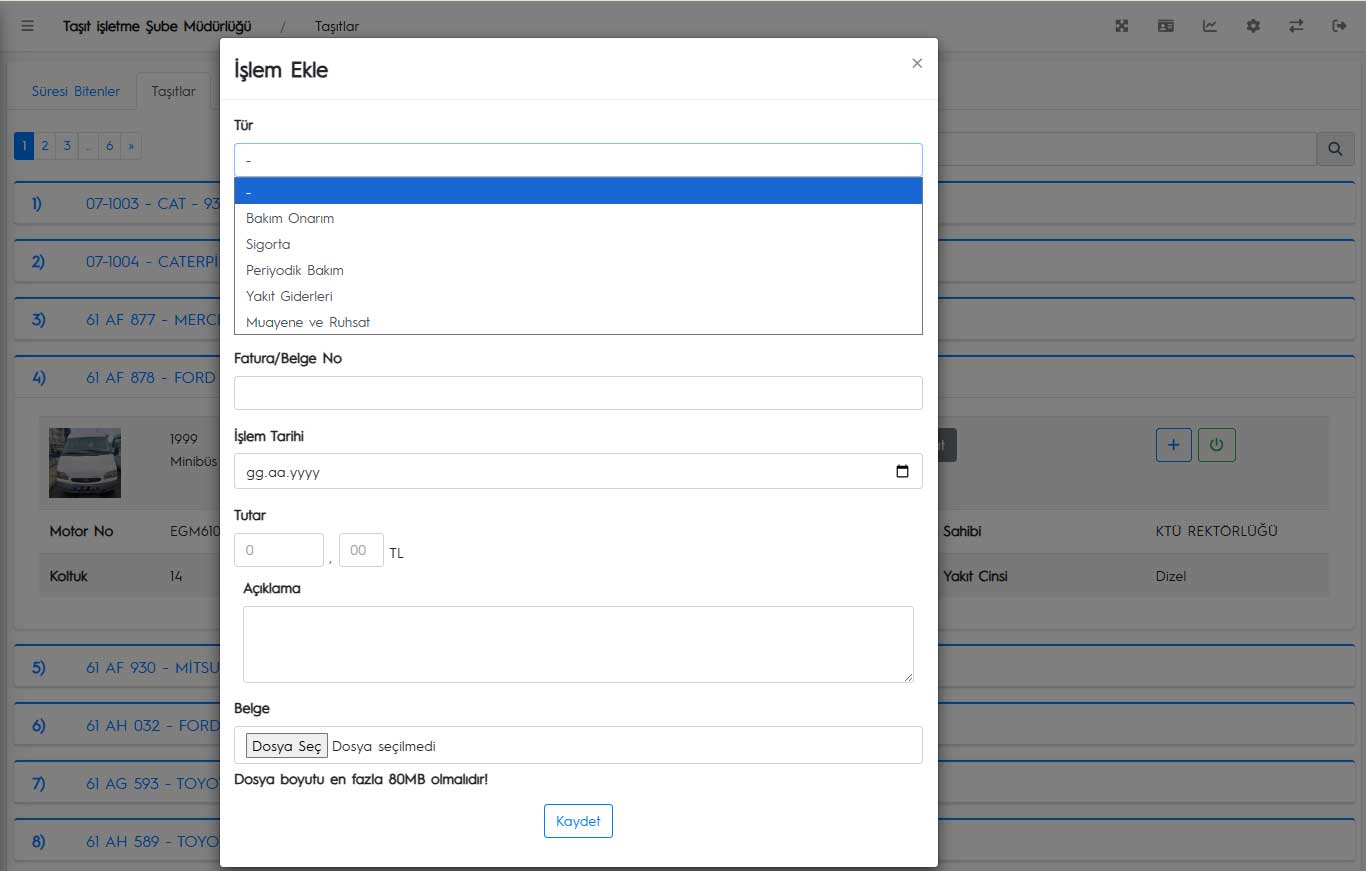
Task: Switch to the 'Süresi Bitenler' tab
Action: click(x=76, y=91)
